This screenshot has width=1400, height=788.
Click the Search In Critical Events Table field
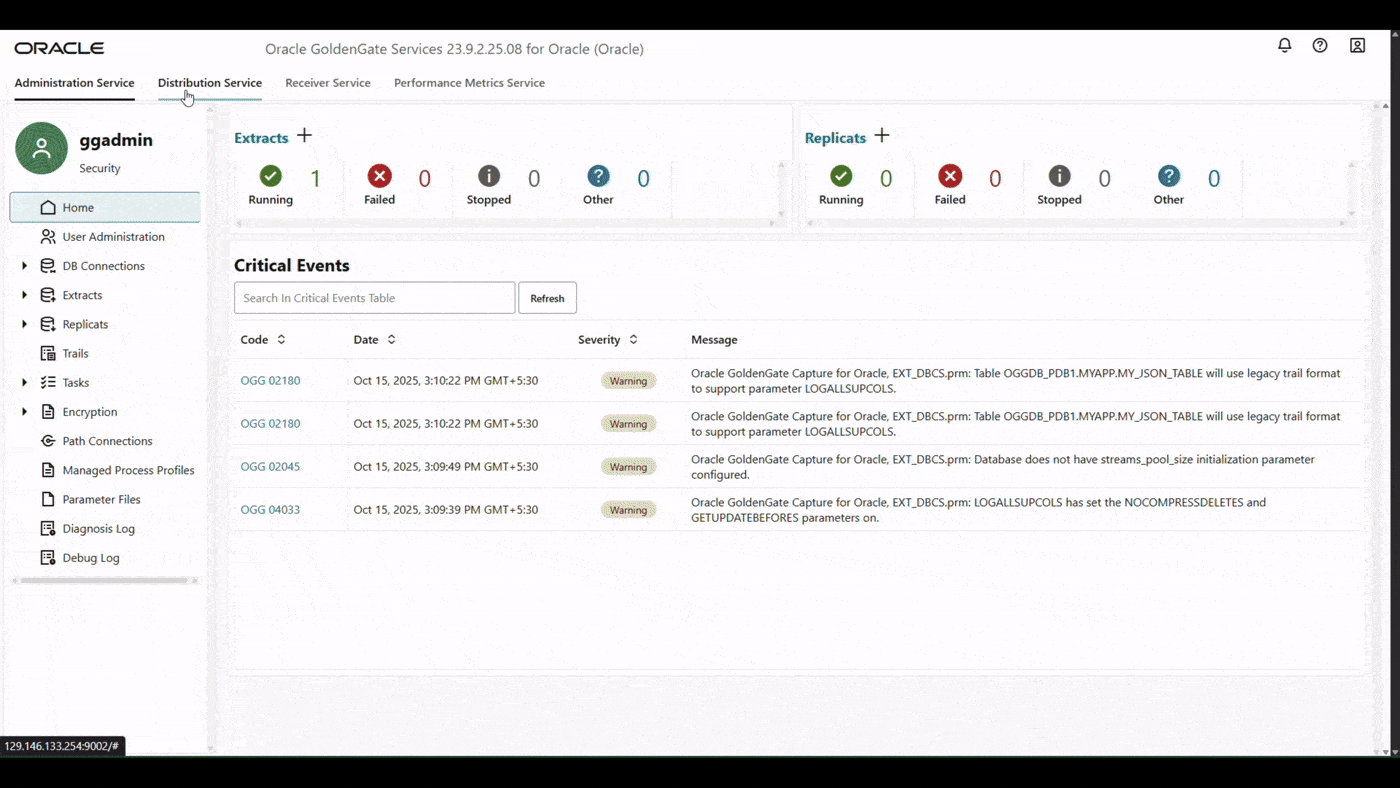point(375,298)
